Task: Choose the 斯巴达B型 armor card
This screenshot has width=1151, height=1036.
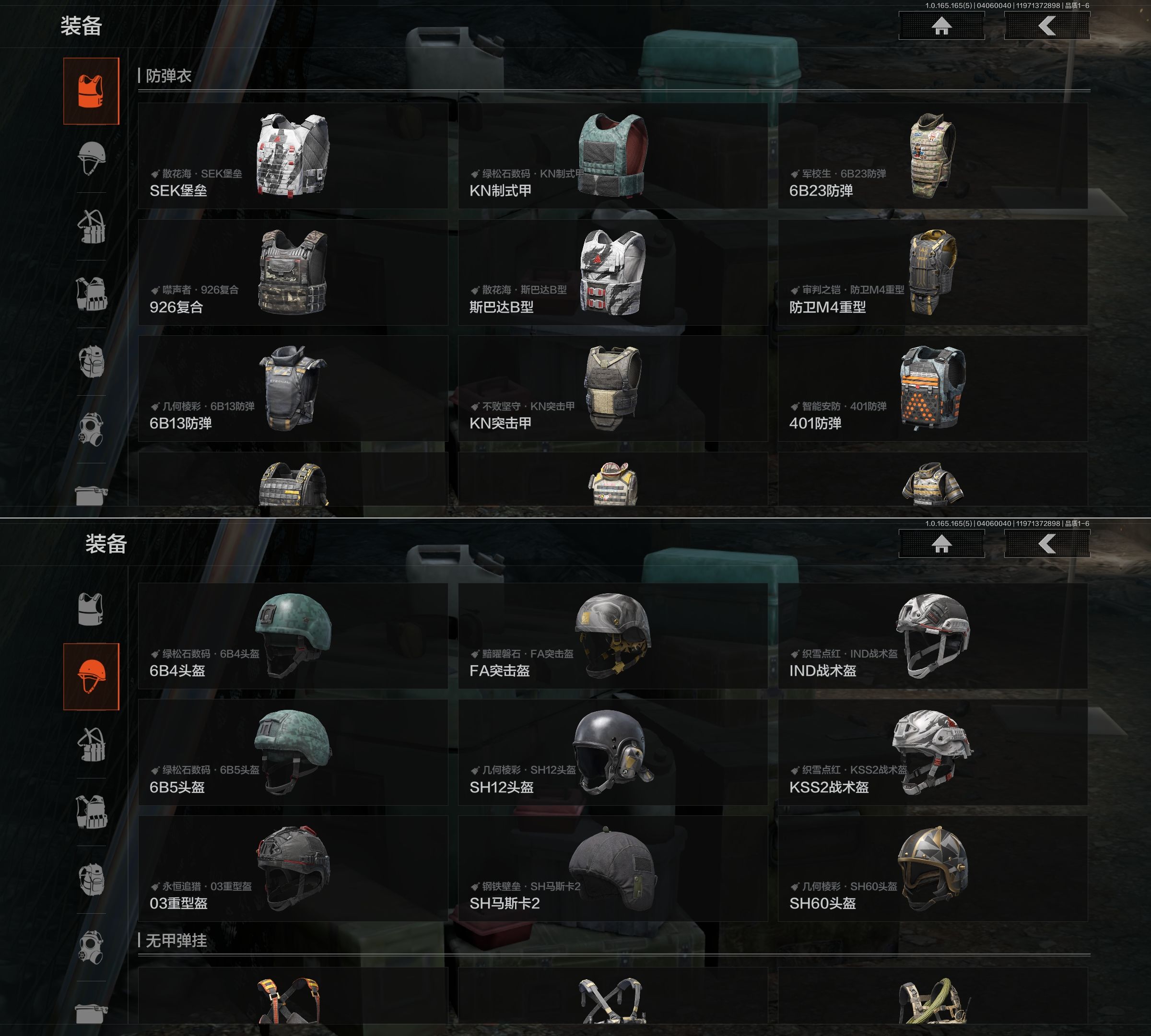Action: click(x=612, y=272)
